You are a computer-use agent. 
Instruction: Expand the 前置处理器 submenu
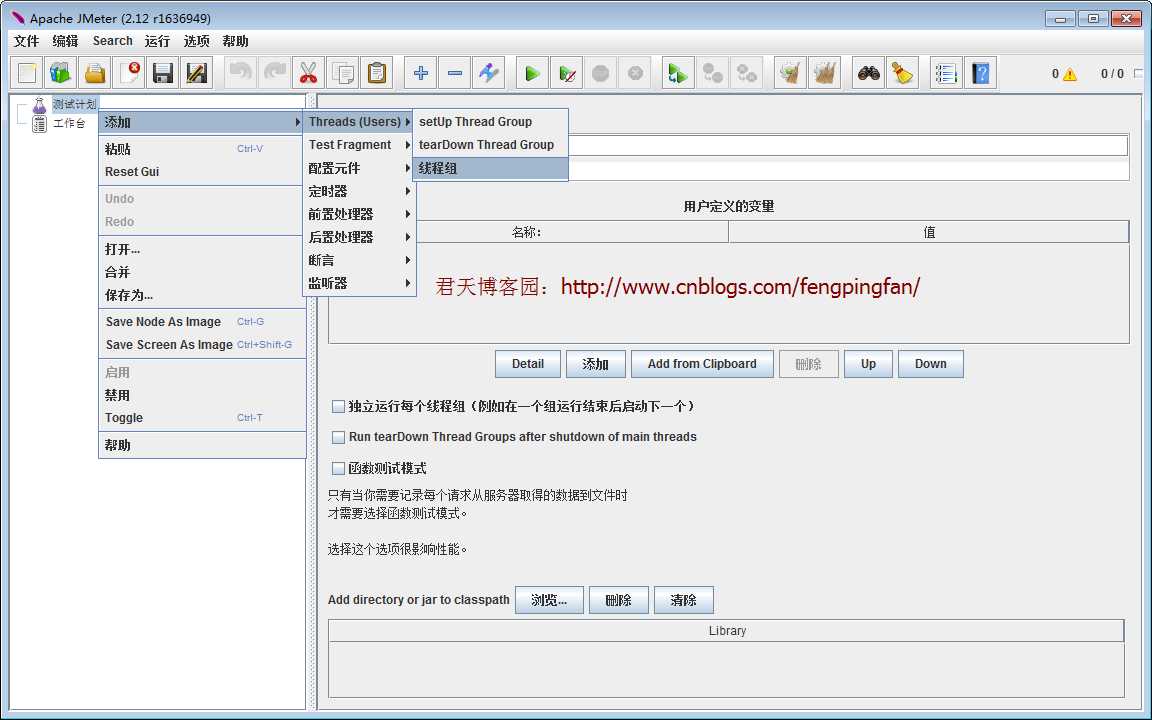pos(359,214)
